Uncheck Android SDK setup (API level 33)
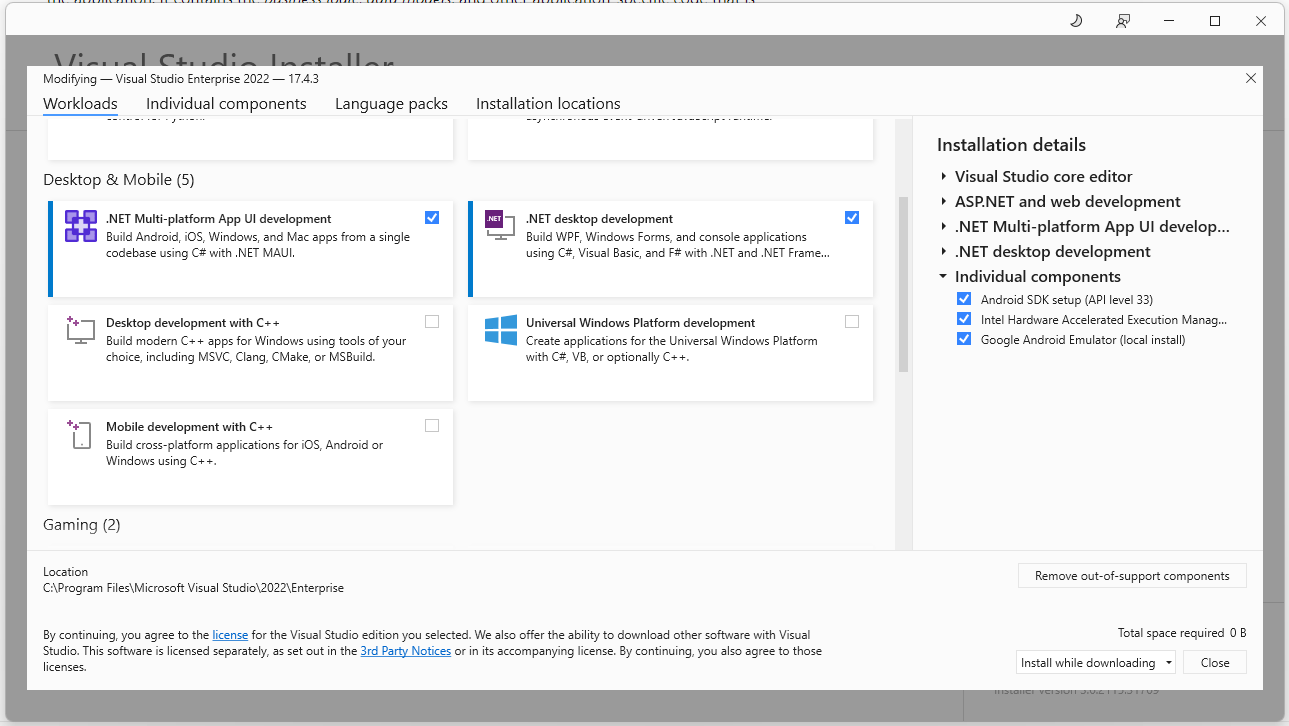This screenshot has height=726, width=1289. pyautogui.click(x=964, y=299)
